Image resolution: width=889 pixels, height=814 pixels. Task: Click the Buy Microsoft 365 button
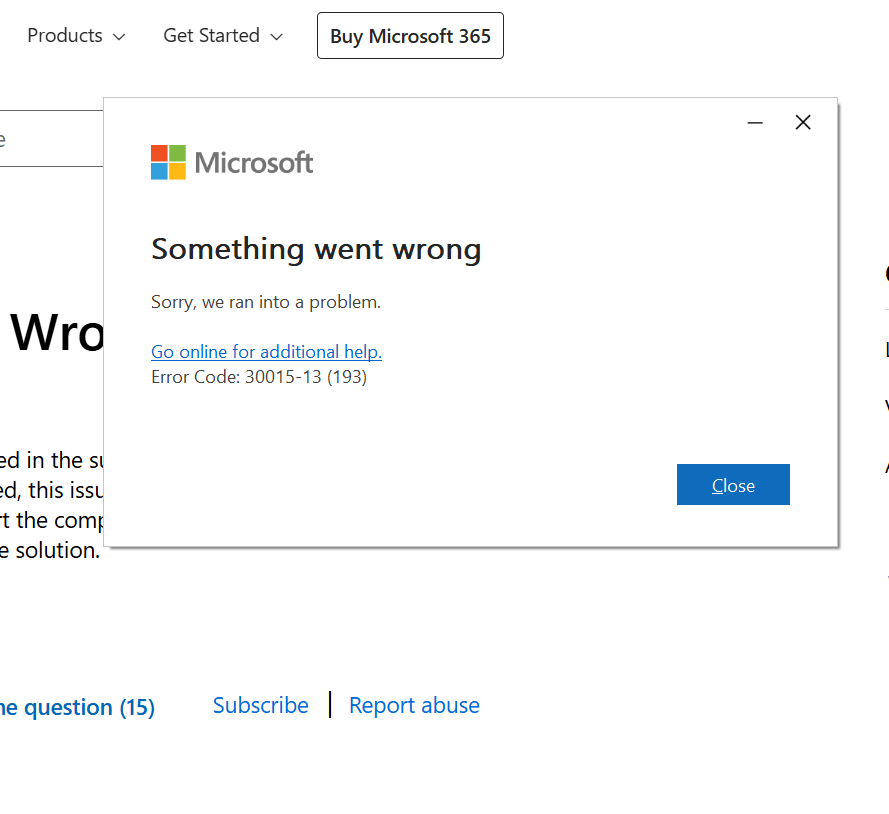pyautogui.click(x=410, y=36)
